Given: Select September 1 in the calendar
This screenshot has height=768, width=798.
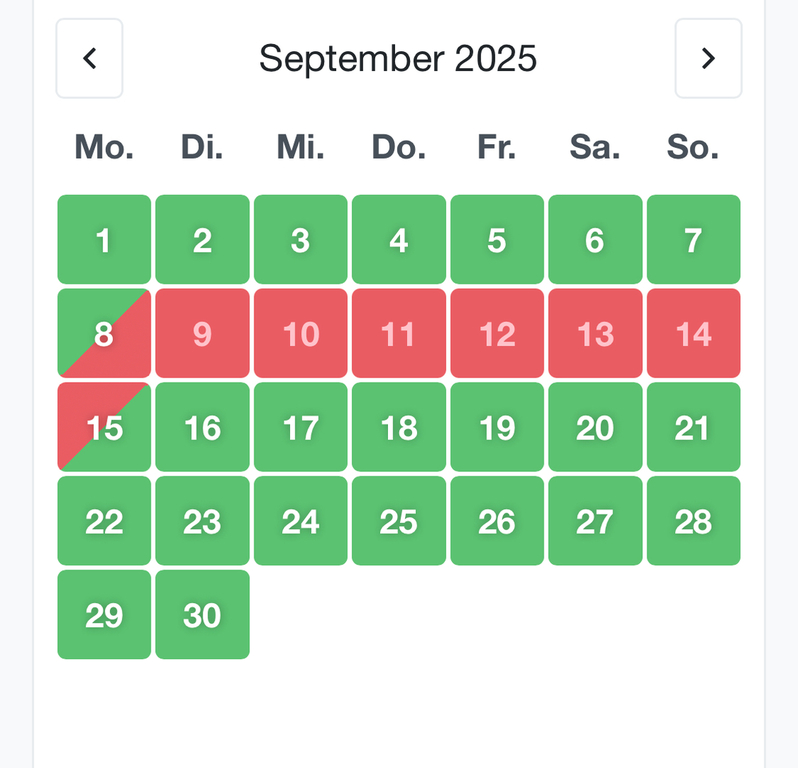Looking at the screenshot, I should (x=104, y=240).
